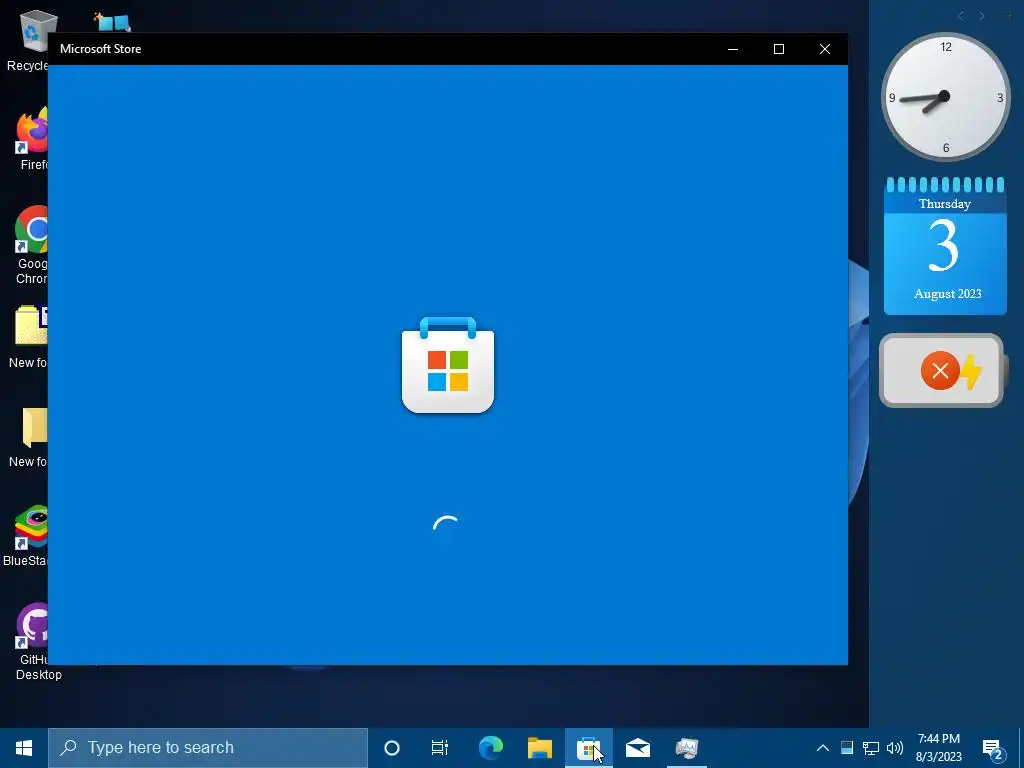Click the Thursday 3 August calendar gadget

(945, 246)
